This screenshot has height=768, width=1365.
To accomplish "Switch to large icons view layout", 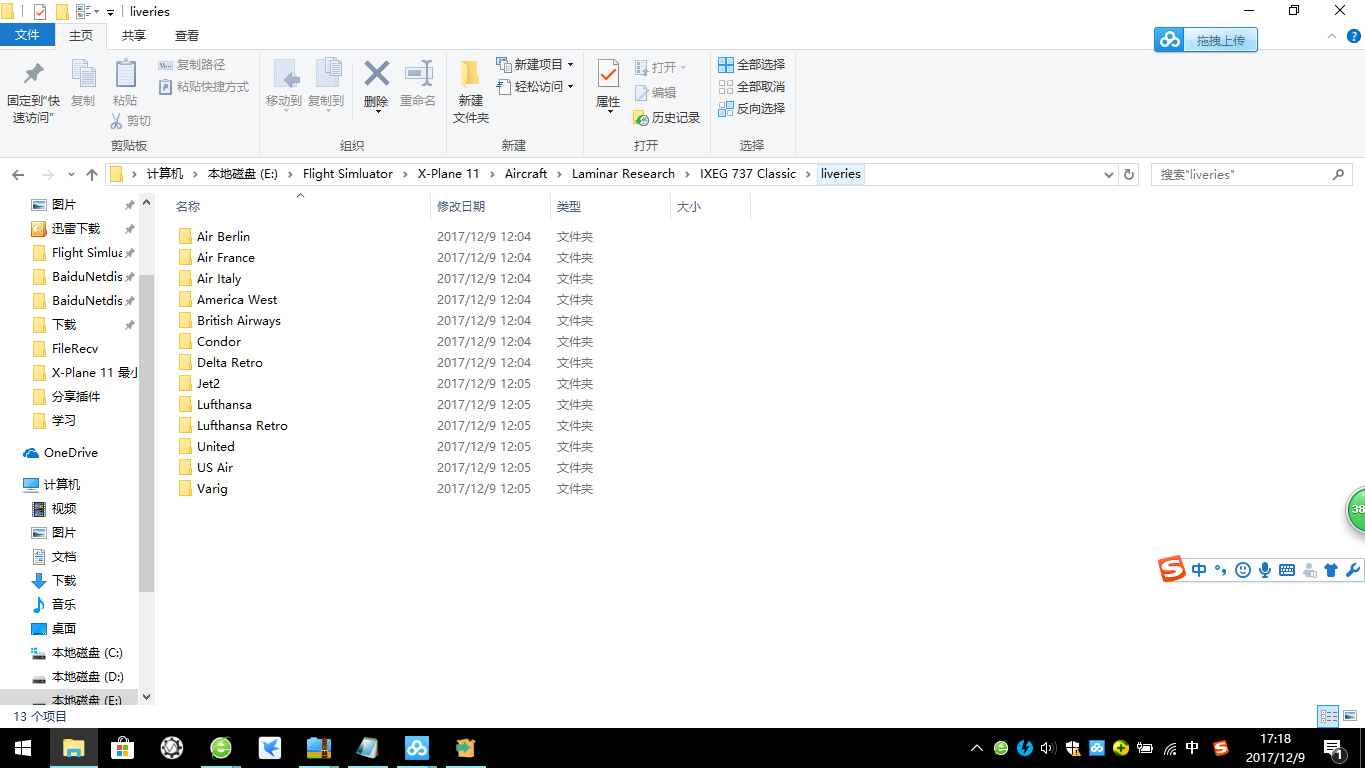I will click(x=1350, y=716).
